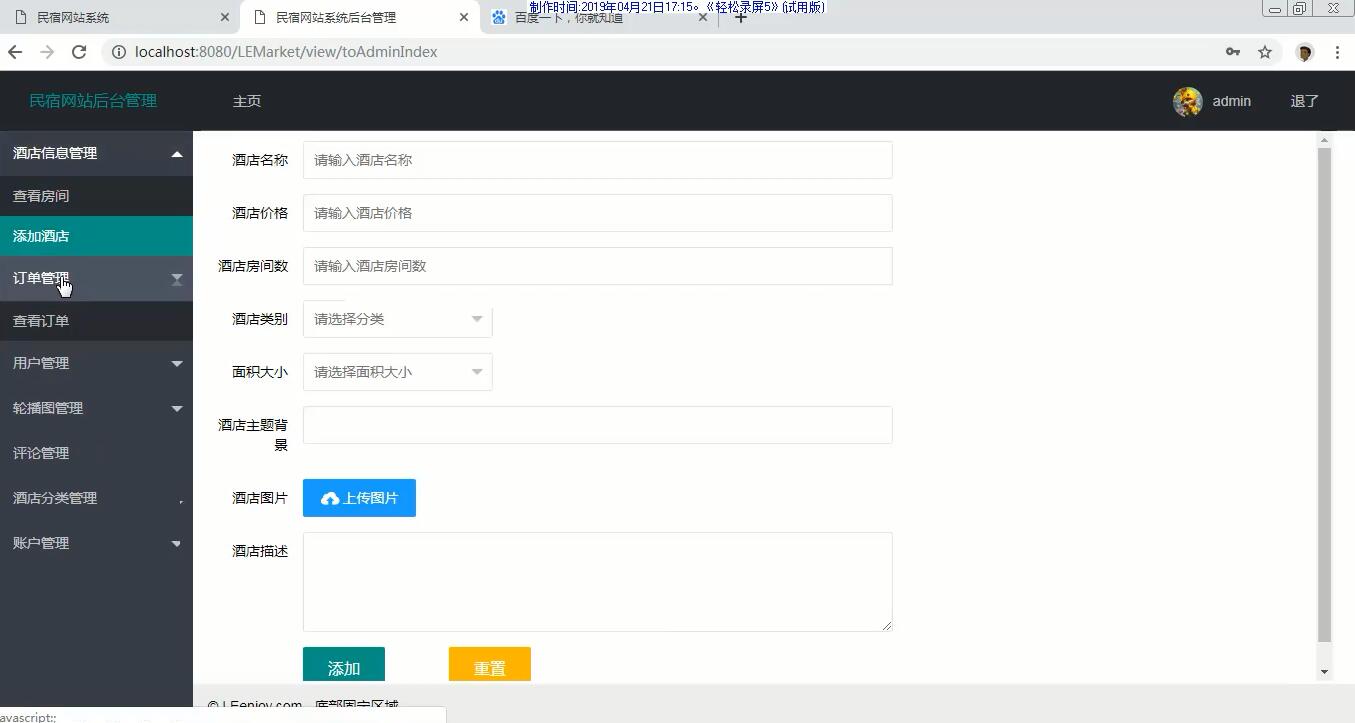
Task: Collapse the 订单管理 menu
Action: point(96,279)
